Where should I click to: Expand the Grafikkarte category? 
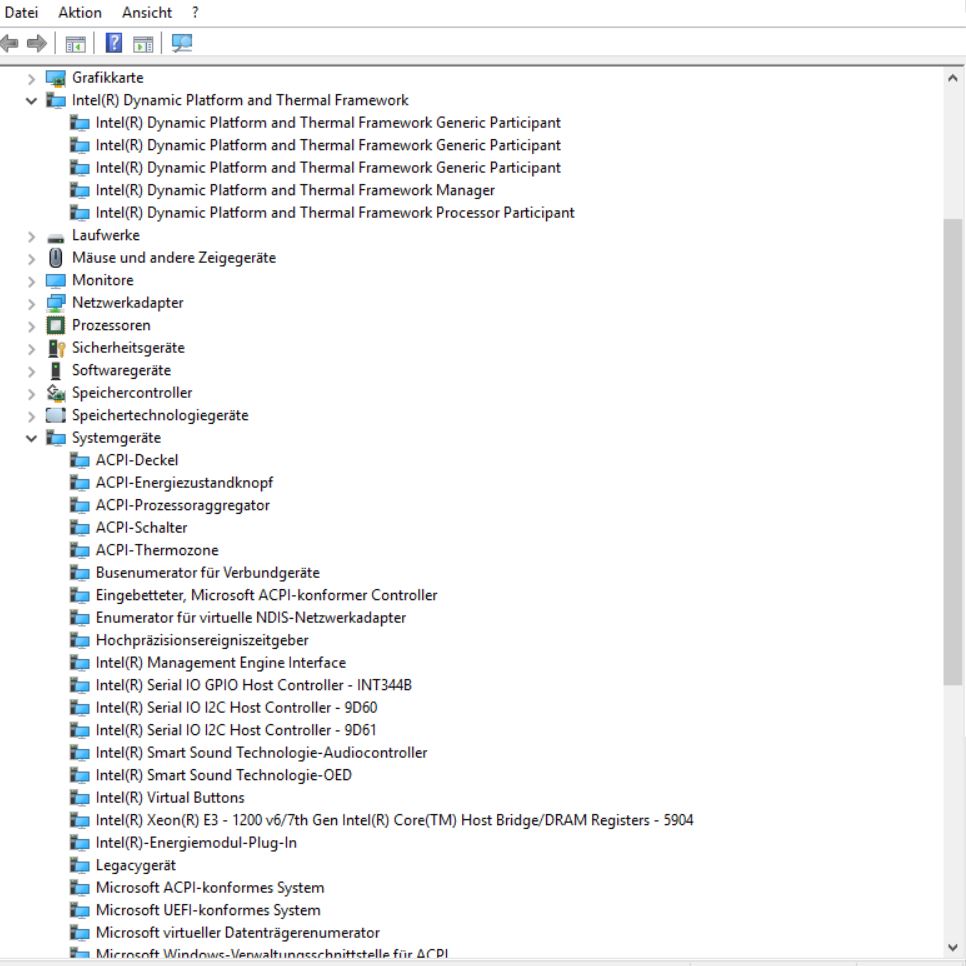click(31, 79)
